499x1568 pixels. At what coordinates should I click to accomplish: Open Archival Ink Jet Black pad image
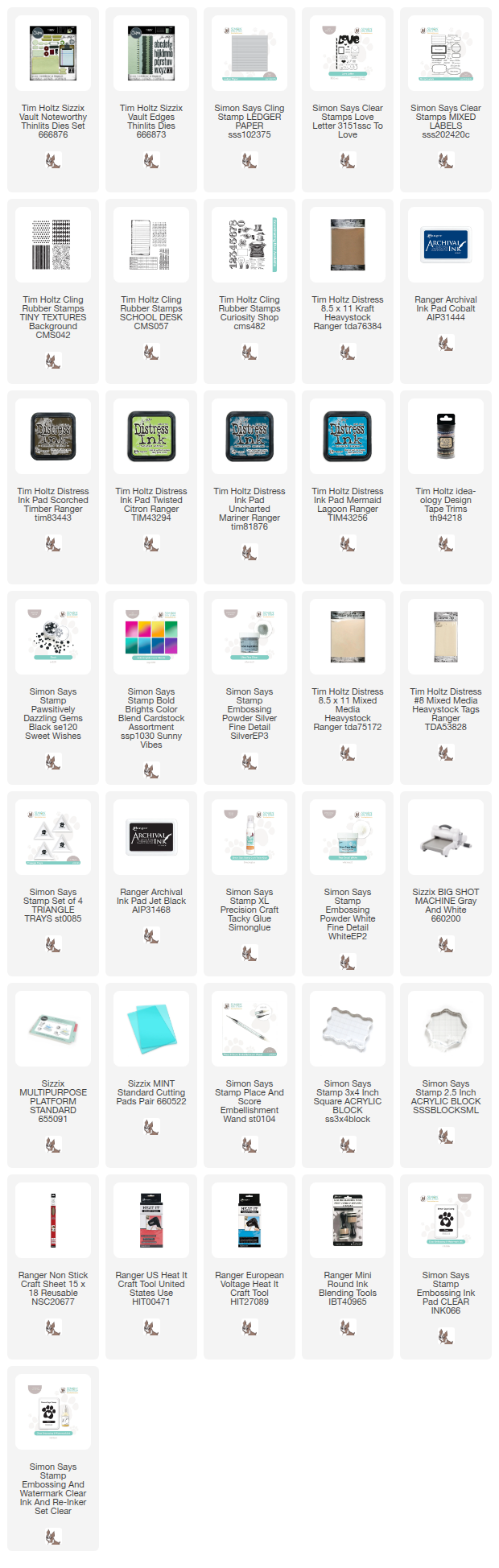(151, 837)
